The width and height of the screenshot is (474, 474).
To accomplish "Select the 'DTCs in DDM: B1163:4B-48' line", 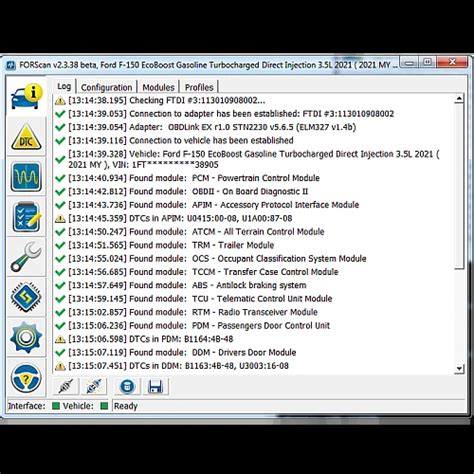I will click(172, 366).
